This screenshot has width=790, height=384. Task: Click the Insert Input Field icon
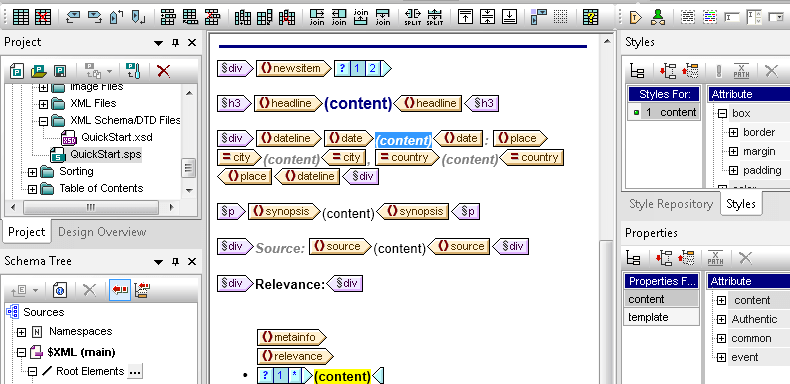(732, 17)
